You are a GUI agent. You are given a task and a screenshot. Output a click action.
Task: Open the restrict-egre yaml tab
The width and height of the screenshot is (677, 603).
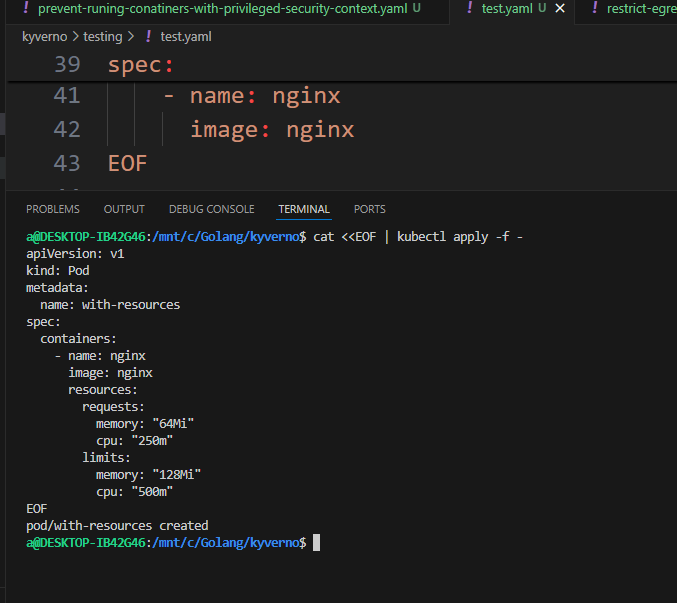click(642, 8)
